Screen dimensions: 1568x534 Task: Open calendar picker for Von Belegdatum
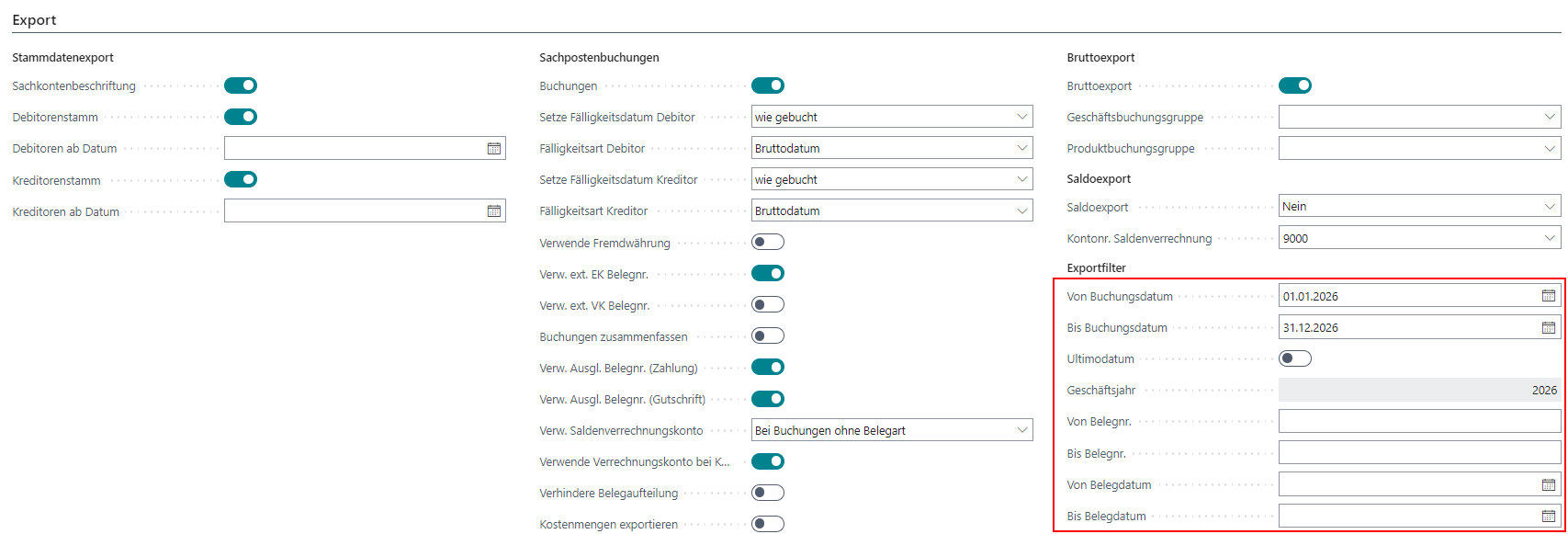coord(1549,484)
